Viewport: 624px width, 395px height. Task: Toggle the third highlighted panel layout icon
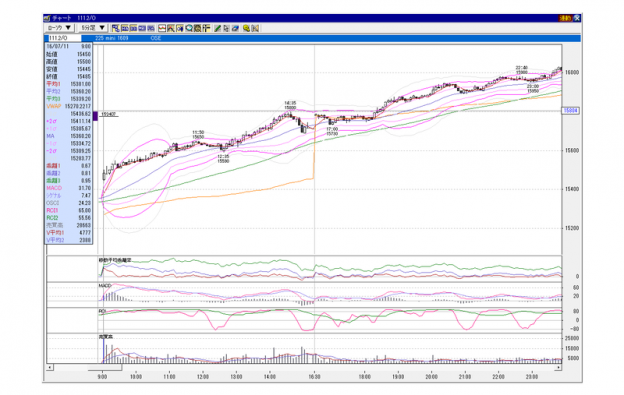coord(133,28)
